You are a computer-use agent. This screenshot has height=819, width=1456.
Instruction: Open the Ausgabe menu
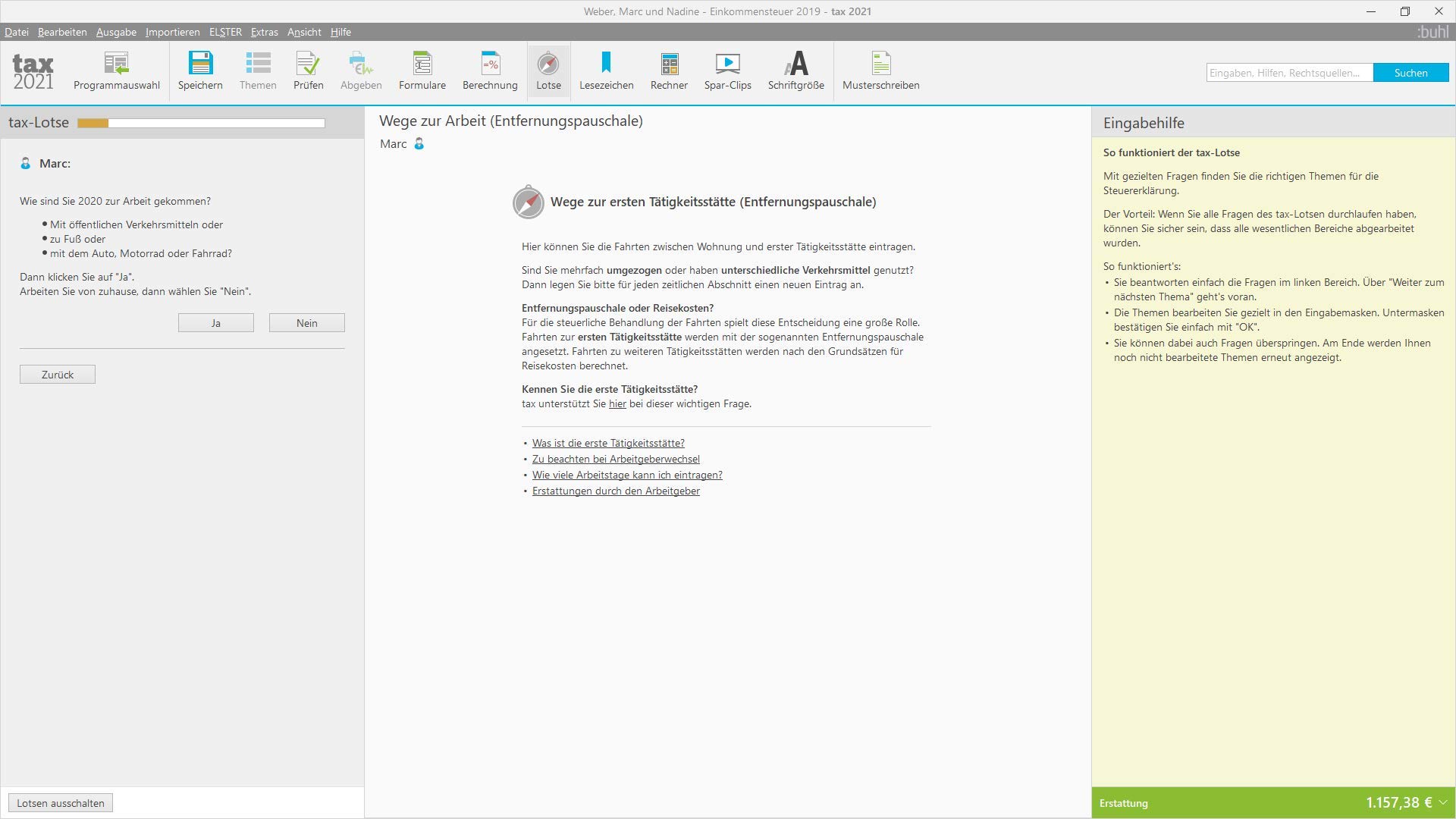pyautogui.click(x=116, y=32)
